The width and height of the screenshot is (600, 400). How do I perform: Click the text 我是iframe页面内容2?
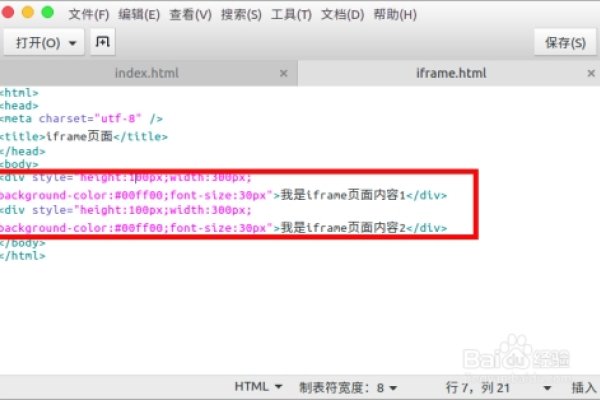pyautogui.click(x=343, y=228)
